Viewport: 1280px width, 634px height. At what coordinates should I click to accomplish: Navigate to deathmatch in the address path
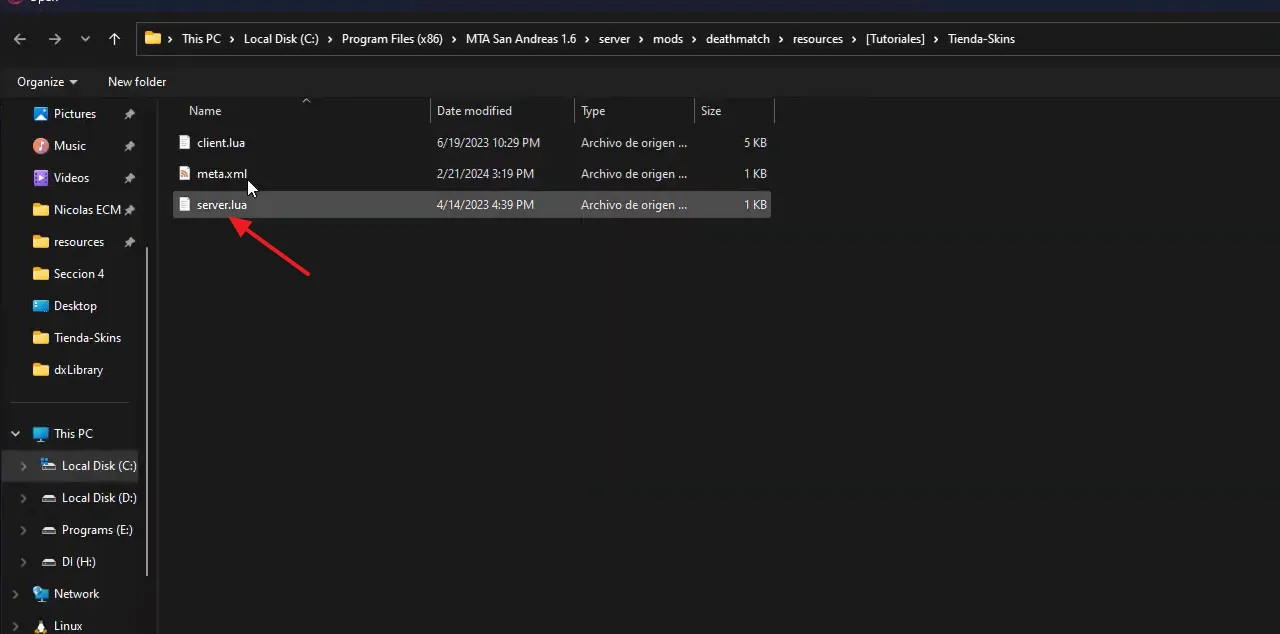pyautogui.click(x=737, y=39)
